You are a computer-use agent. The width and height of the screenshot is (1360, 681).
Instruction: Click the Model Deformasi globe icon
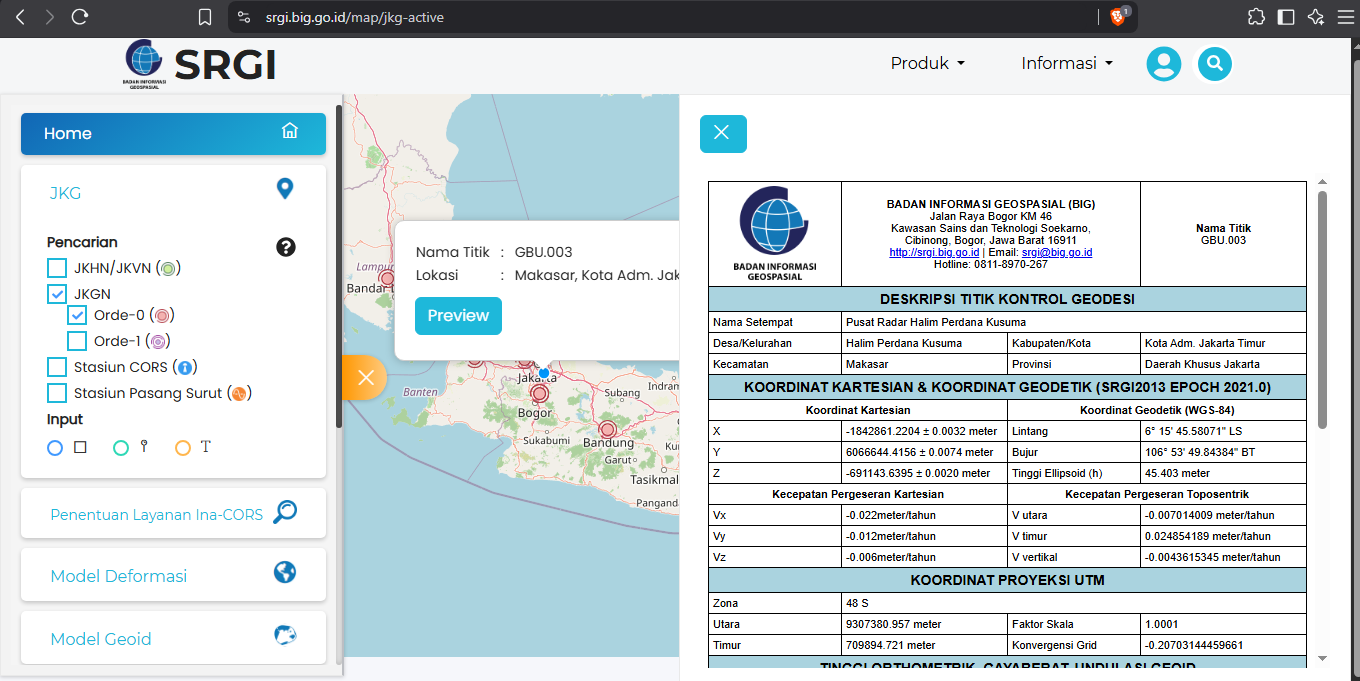pos(285,572)
